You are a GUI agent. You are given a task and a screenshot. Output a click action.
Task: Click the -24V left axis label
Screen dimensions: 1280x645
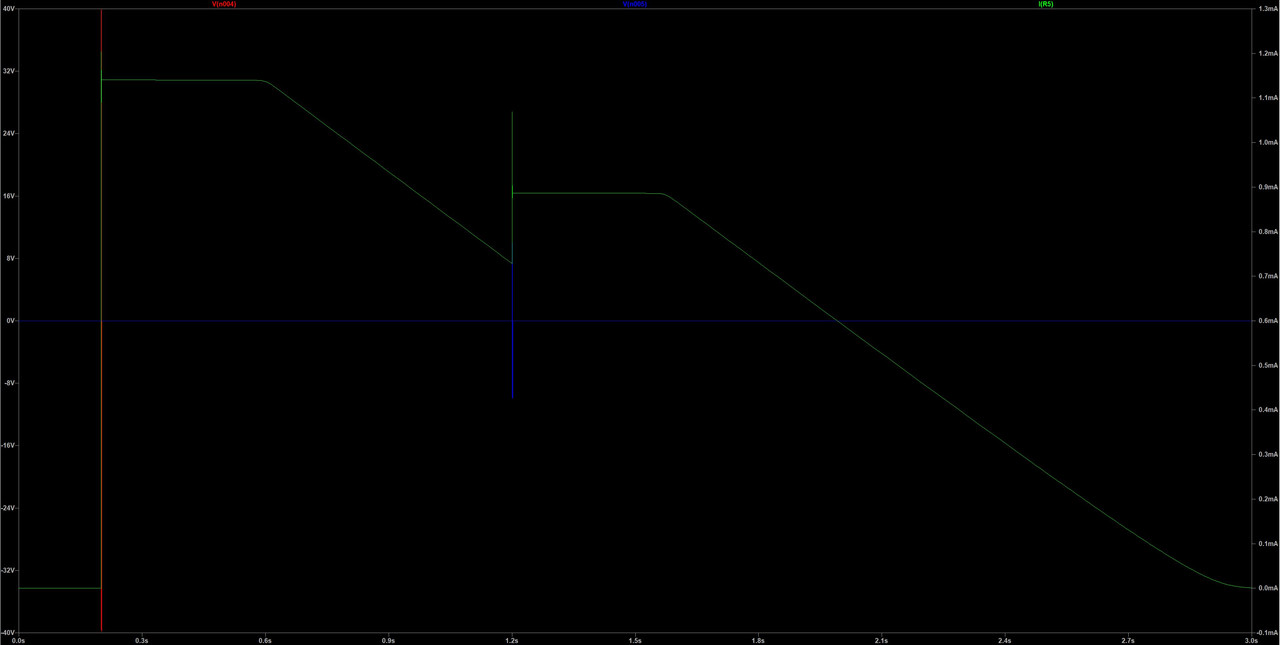point(9,508)
